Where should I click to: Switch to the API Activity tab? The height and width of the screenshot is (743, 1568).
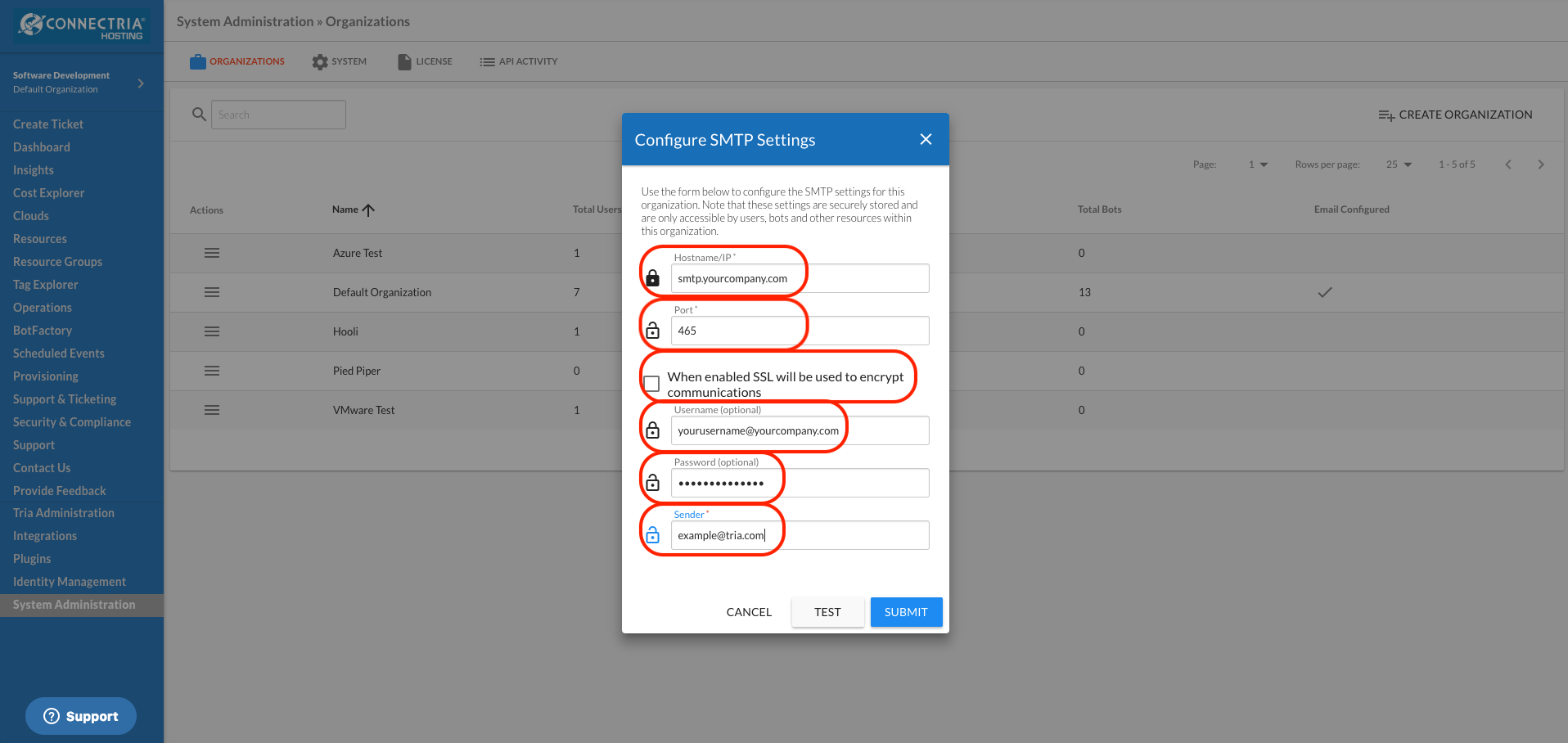tap(519, 61)
